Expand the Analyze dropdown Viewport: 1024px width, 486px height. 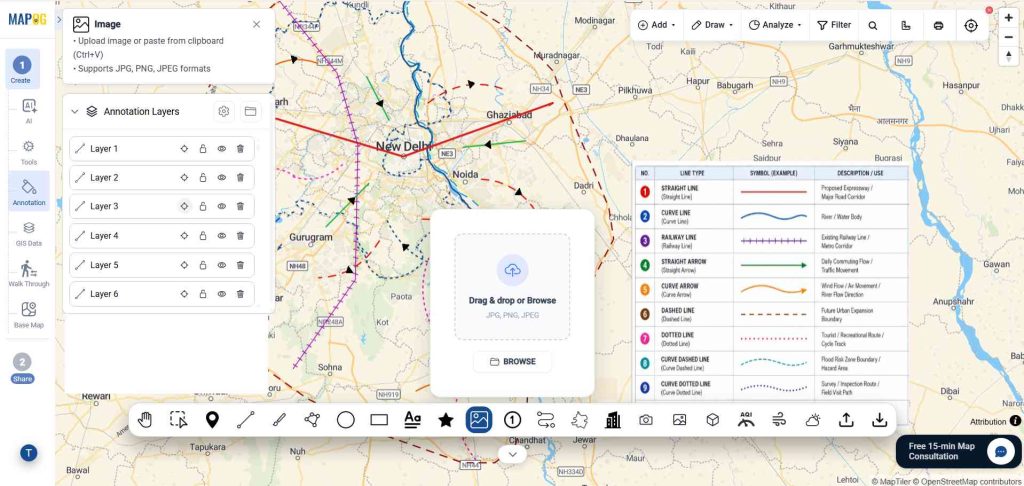coord(775,25)
